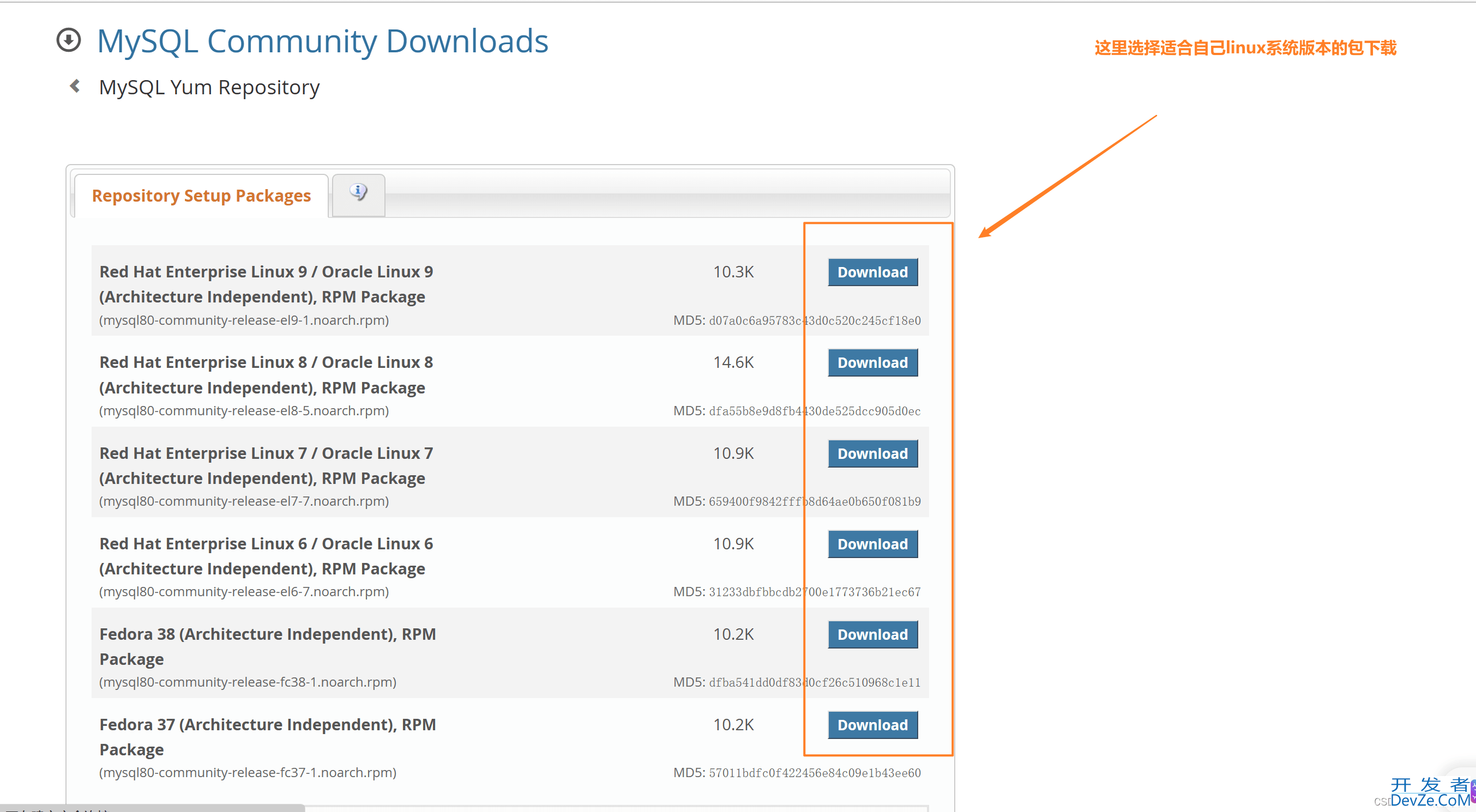Click the Red Hat Enterprise Linux 6 title
Image resolution: width=1476 pixels, height=812 pixels.
click(x=266, y=556)
